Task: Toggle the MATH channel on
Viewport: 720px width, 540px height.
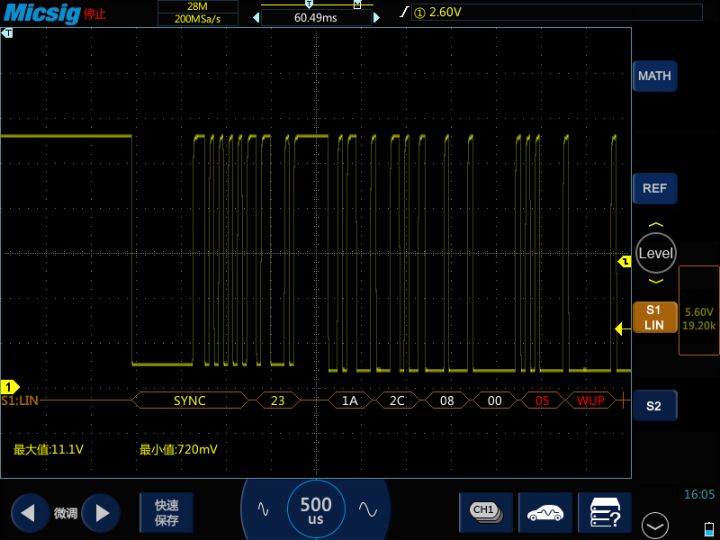Action: click(654, 76)
